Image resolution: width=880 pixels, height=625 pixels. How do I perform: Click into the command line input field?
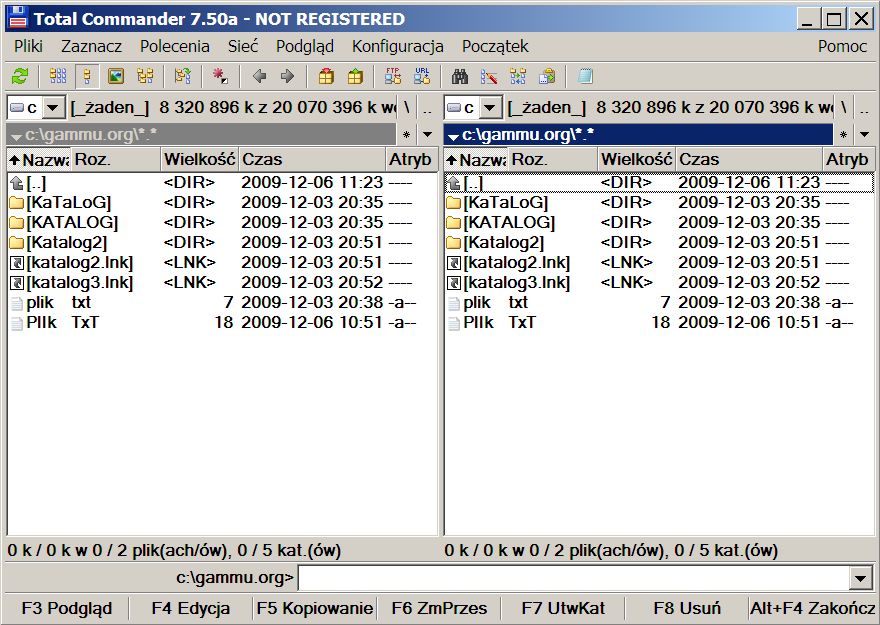pyautogui.click(x=573, y=577)
